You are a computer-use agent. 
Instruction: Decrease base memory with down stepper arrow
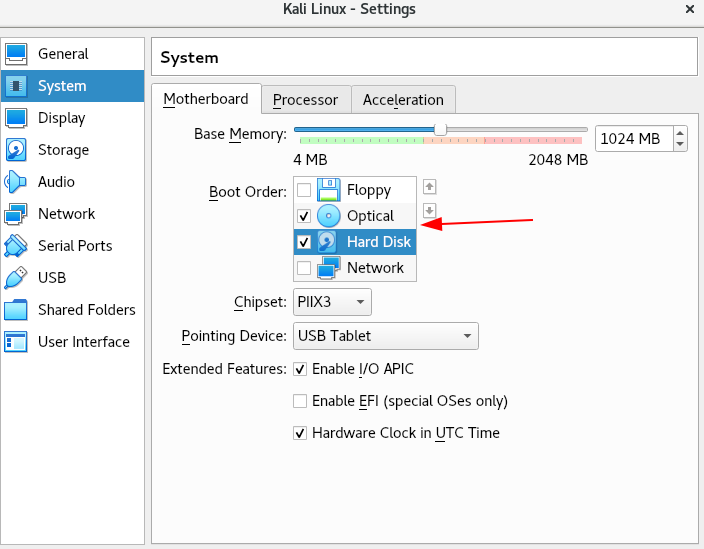coord(680,144)
